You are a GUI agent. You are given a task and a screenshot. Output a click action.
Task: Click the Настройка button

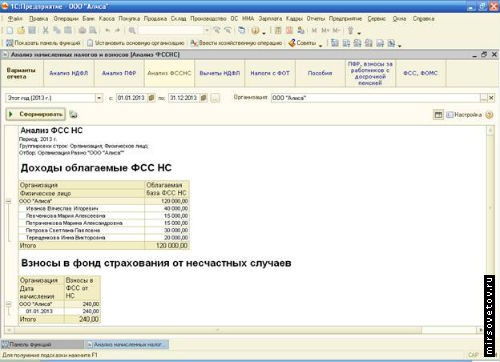[464, 115]
